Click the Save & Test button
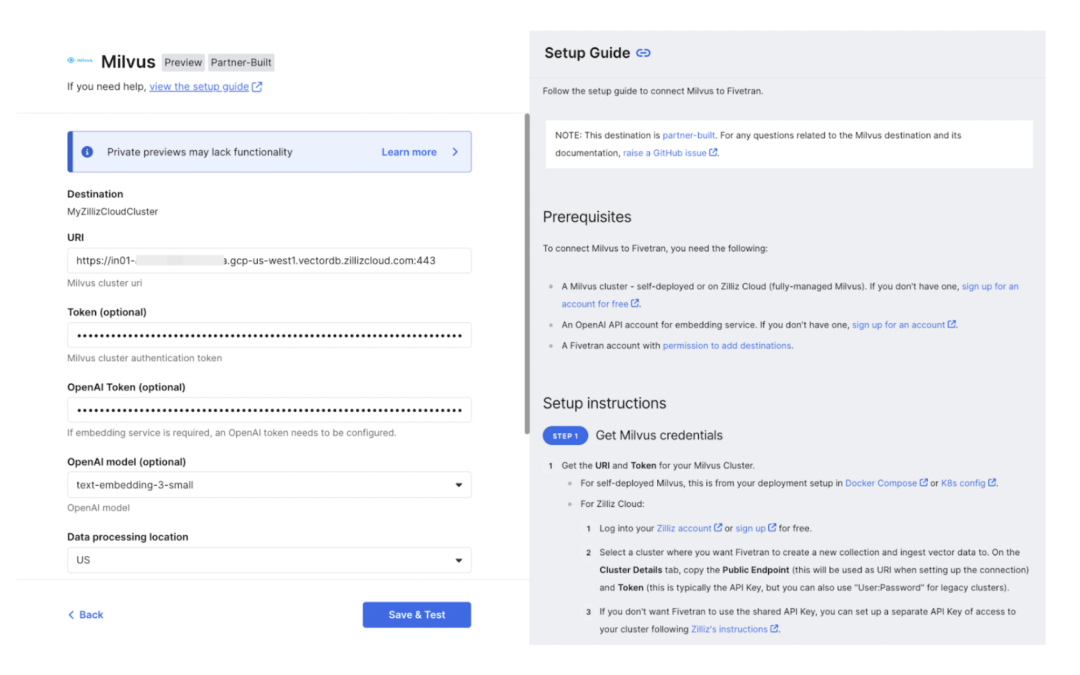Image resolution: width=1080 pixels, height=675 pixels. point(416,615)
